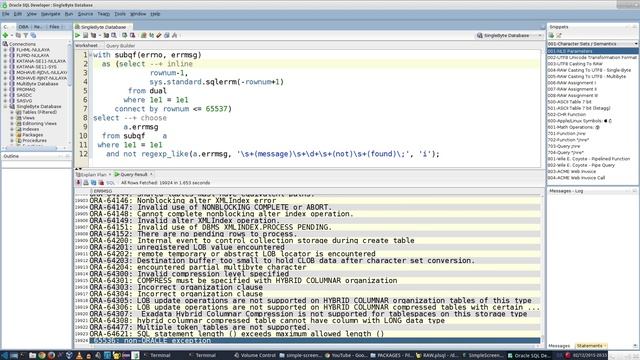Click the Rollback icon in worksheet toolbar
Viewport: 640px width, 360px height.
click(x=132, y=36)
